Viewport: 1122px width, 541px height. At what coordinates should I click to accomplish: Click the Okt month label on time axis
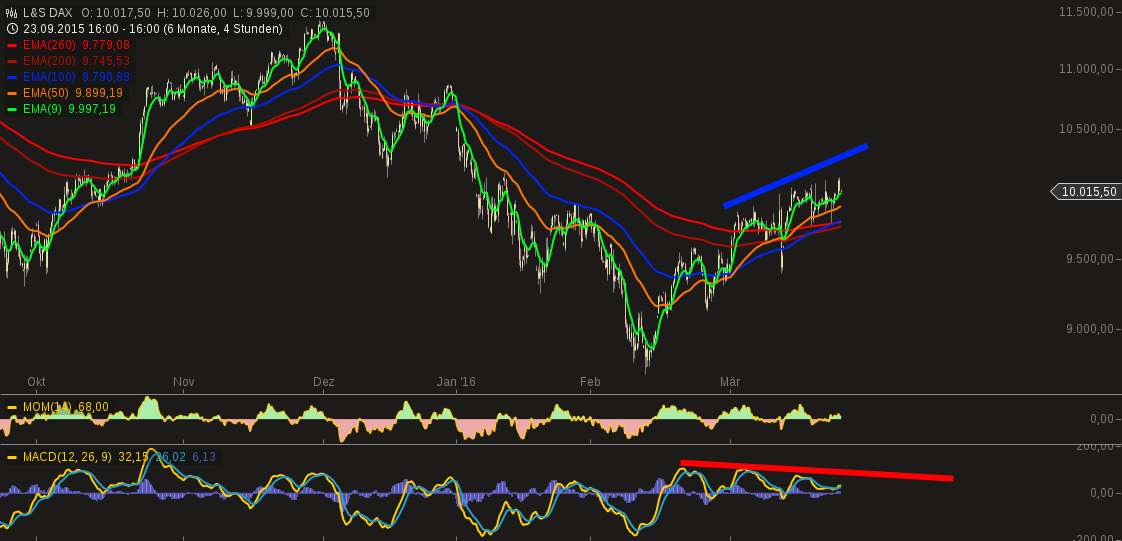pyautogui.click(x=36, y=382)
